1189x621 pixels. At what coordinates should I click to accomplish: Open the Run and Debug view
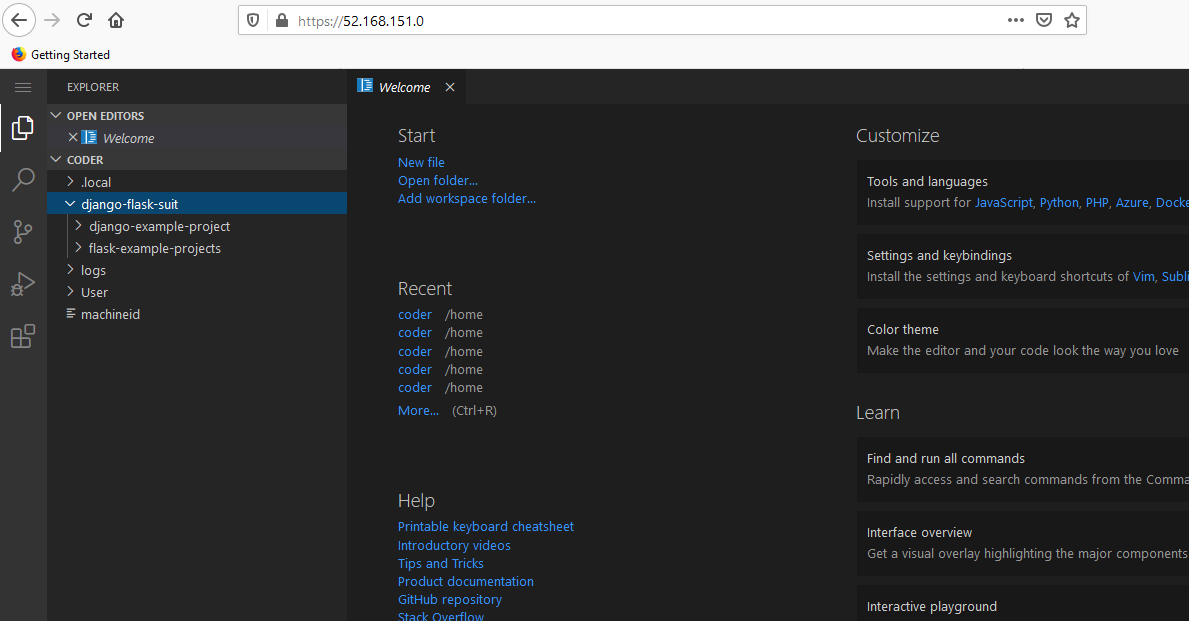tap(23, 284)
